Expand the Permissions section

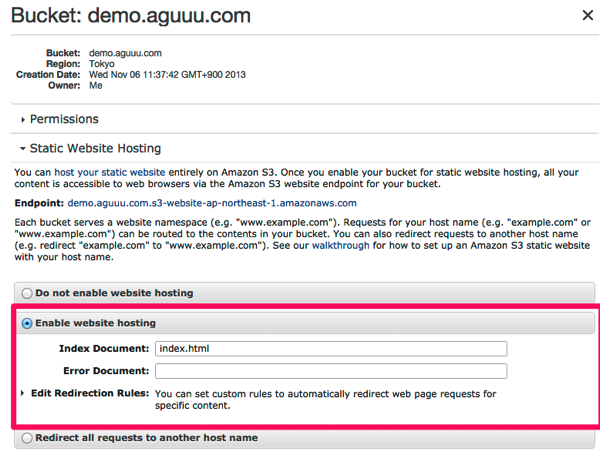pyautogui.click(x=60, y=119)
